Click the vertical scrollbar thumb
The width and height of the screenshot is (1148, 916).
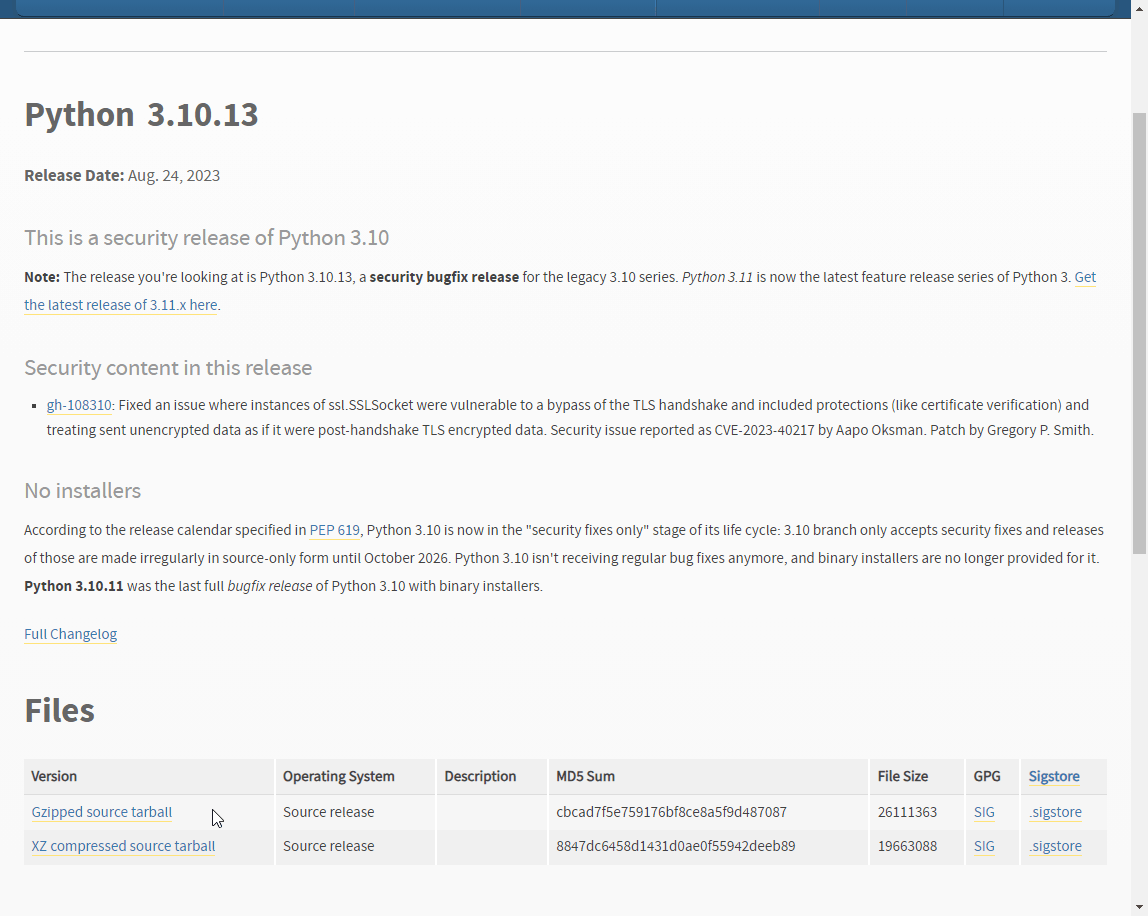pyautogui.click(x=1139, y=330)
